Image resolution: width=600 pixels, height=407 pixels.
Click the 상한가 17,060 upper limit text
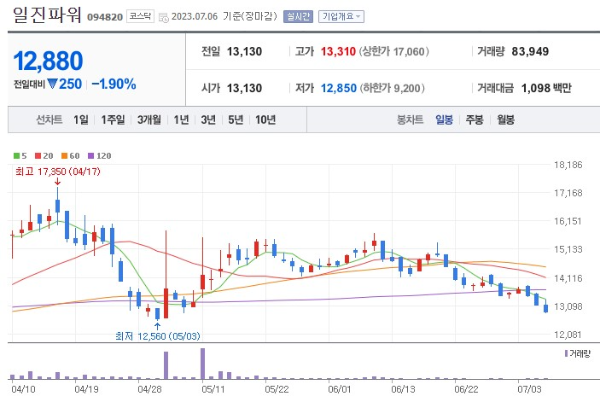(x=394, y=51)
